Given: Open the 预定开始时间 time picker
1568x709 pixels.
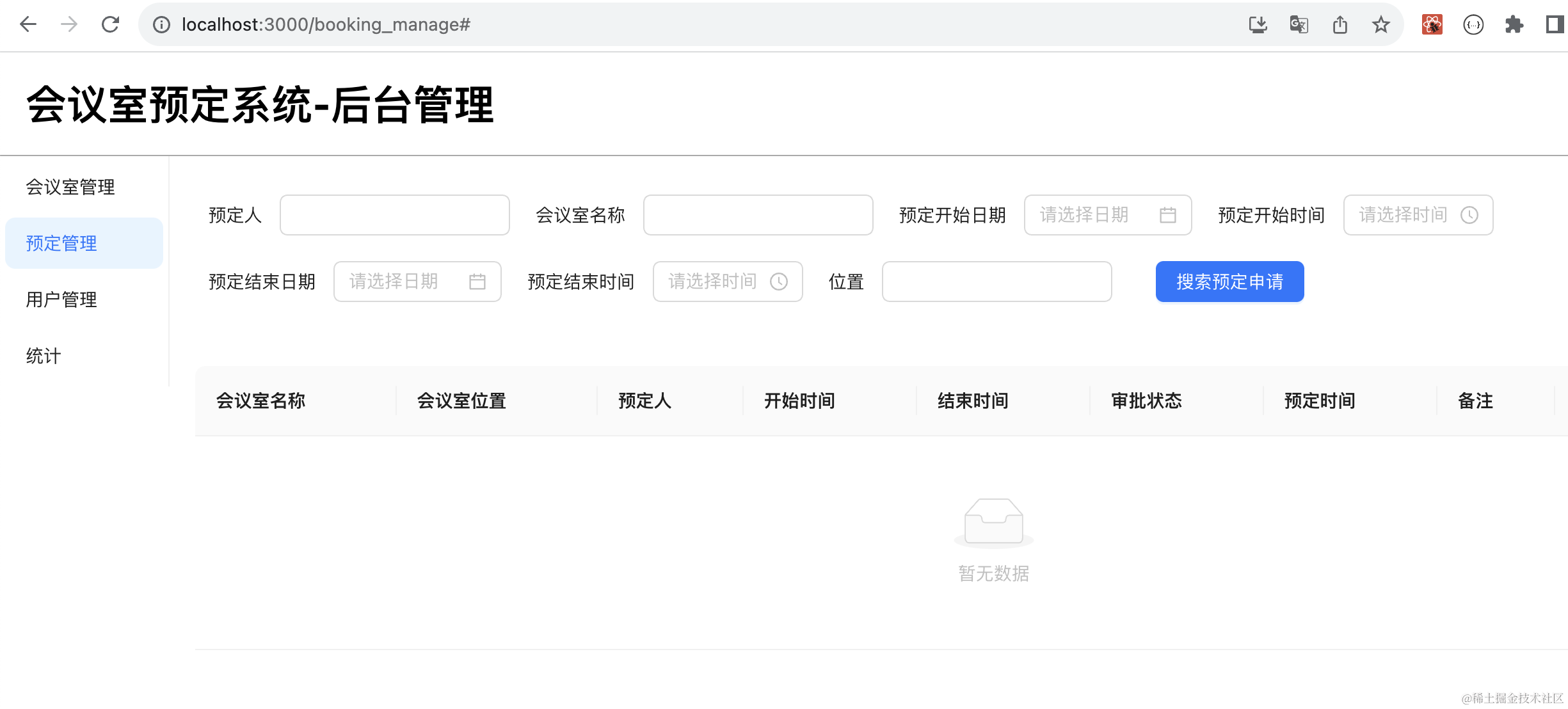Looking at the screenshot, I should pos(1418,215).
